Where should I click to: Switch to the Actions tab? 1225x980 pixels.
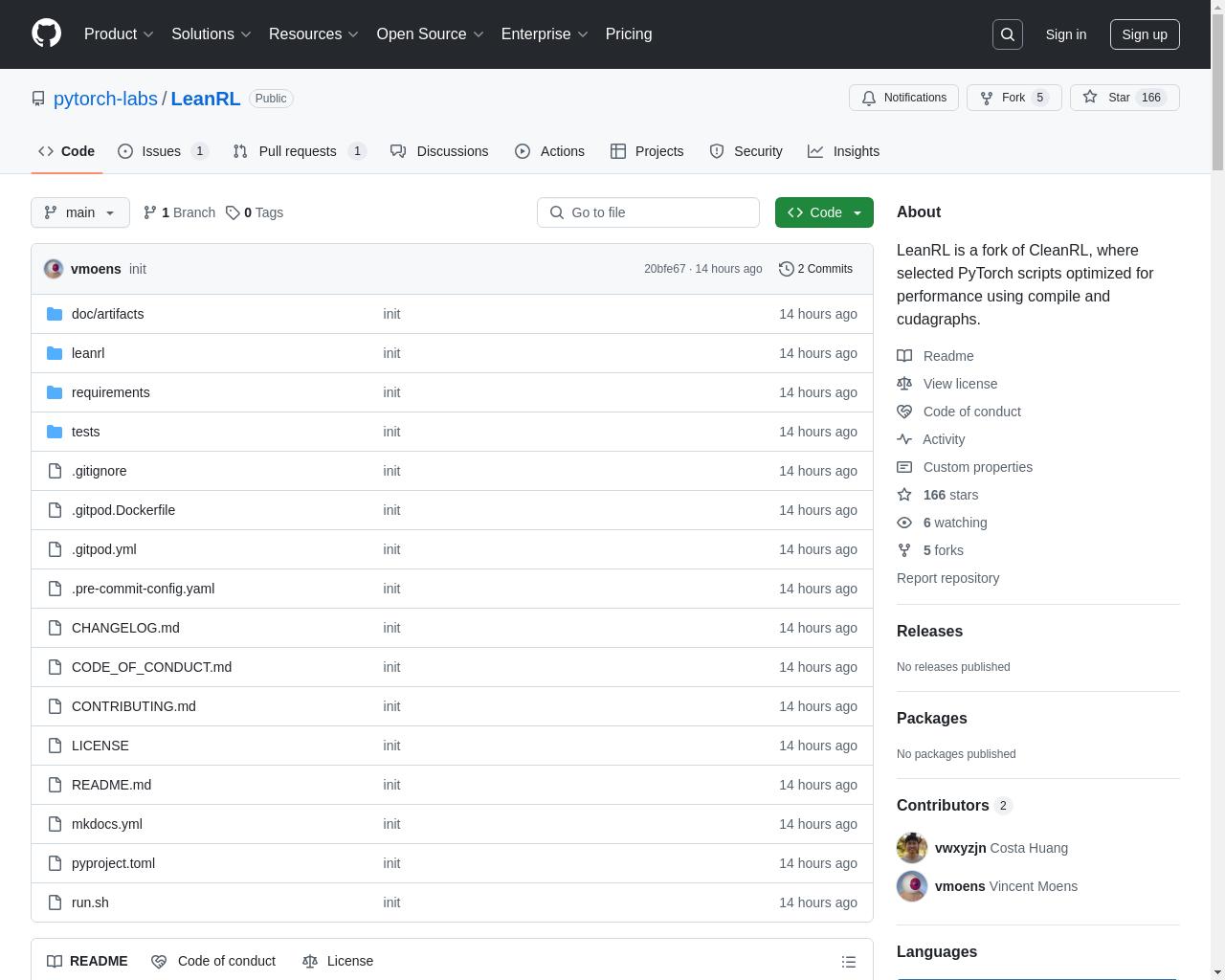tap(549, 151)
